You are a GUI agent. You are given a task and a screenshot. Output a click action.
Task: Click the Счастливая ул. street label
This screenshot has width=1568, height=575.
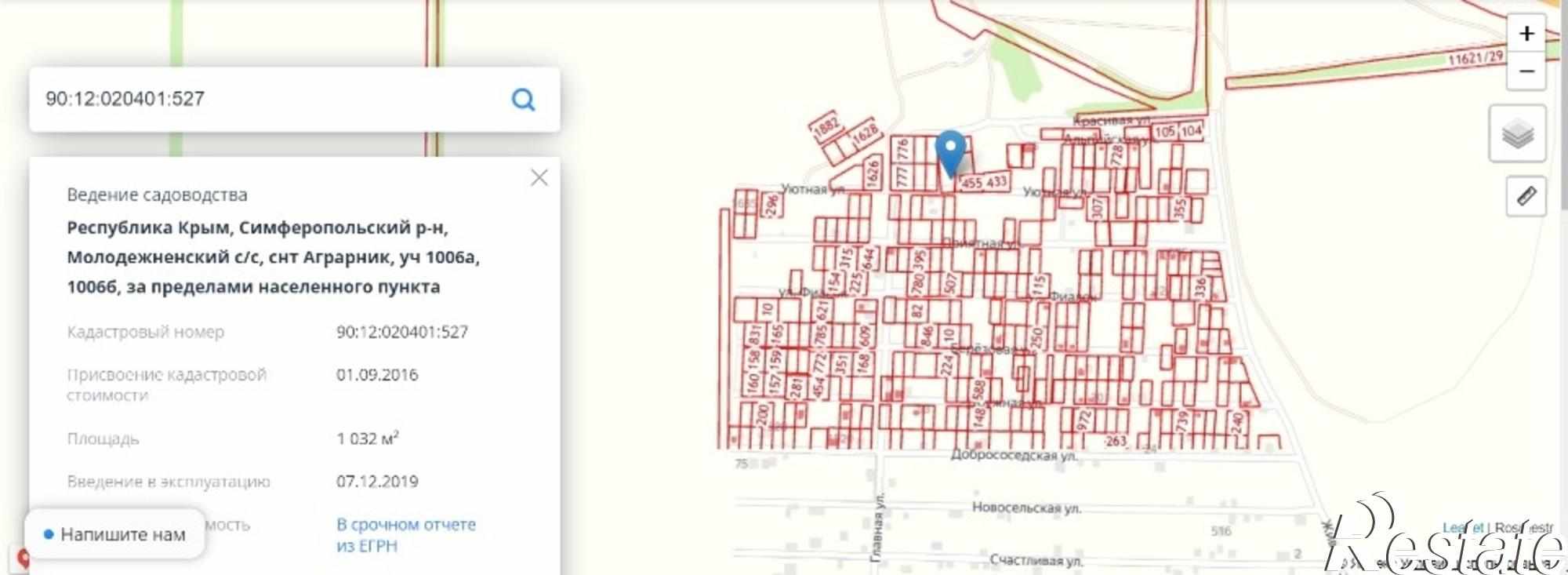coord(1036,560)
